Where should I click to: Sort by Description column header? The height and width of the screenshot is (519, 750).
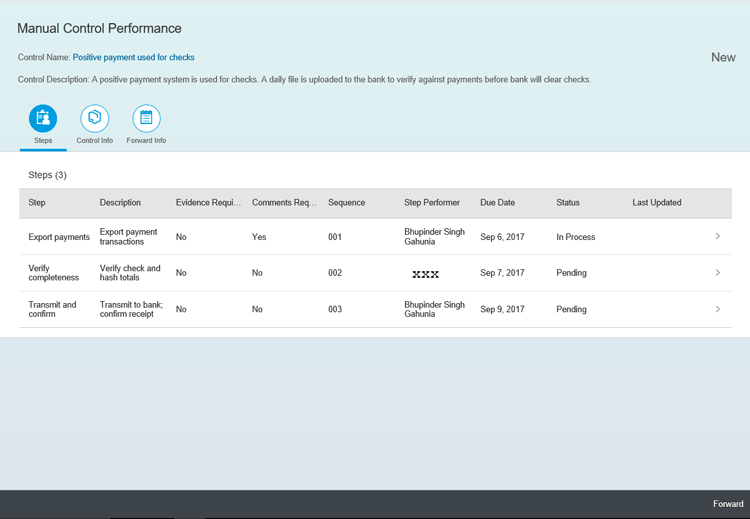coord(120,203)
